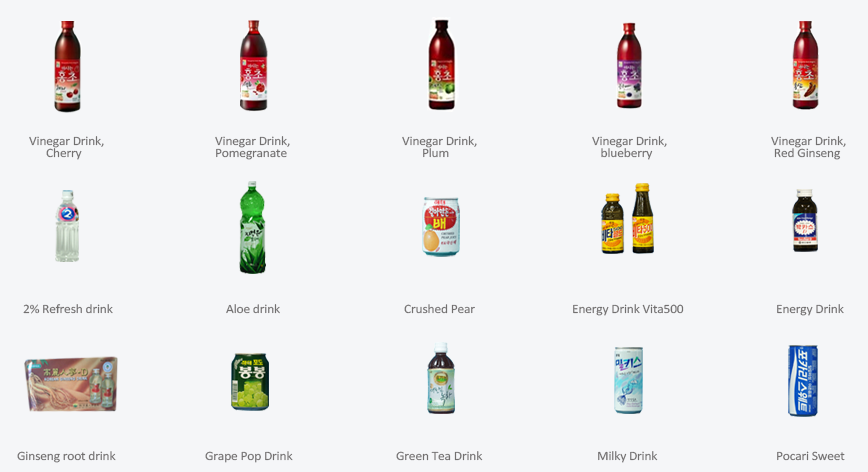The height and width of the screenshot is (472, 868).
Task: Open the 'Vinegar Drink, Cherry' text link
Action: coord(66,147)
